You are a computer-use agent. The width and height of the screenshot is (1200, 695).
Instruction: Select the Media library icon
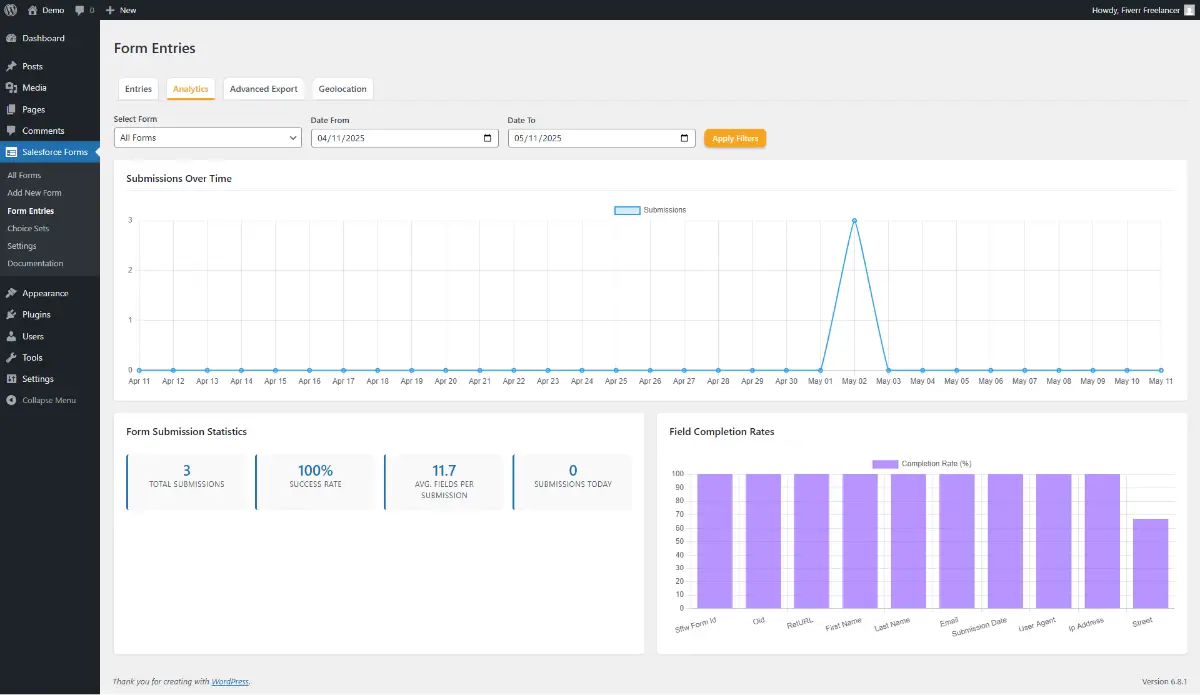pos(12,87)
